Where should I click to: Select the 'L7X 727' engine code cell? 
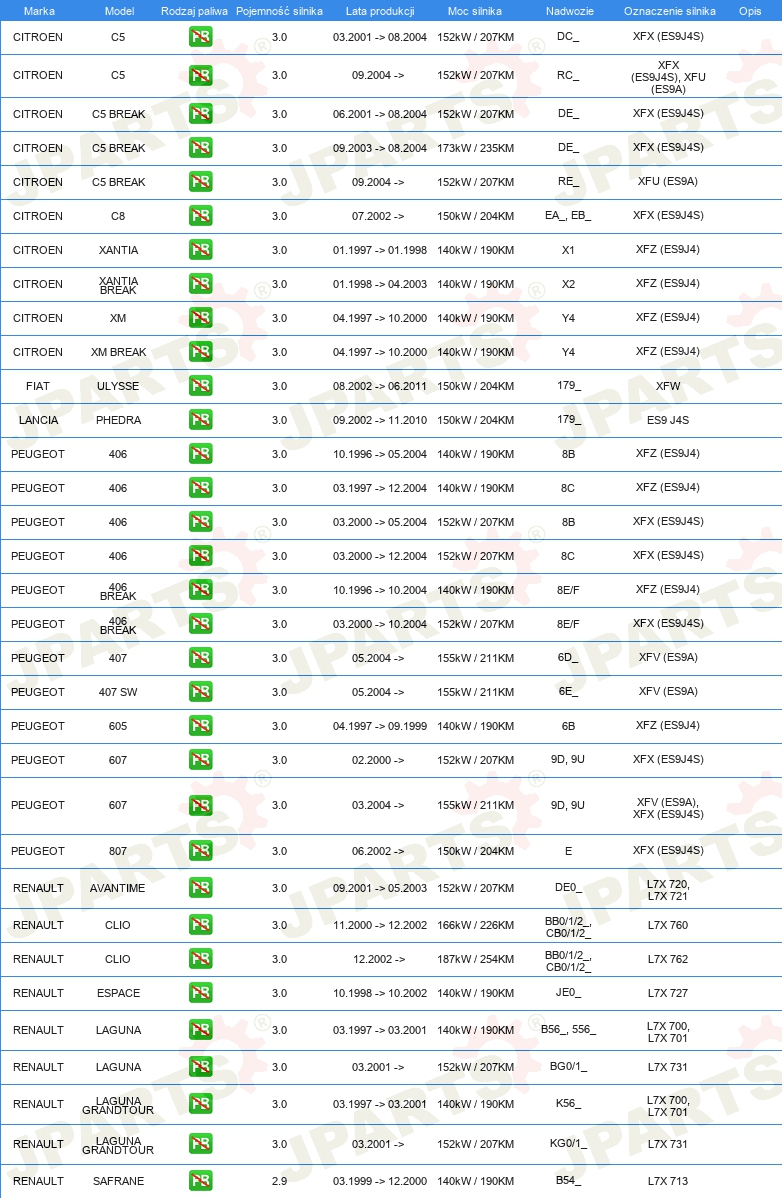[668, 992]
